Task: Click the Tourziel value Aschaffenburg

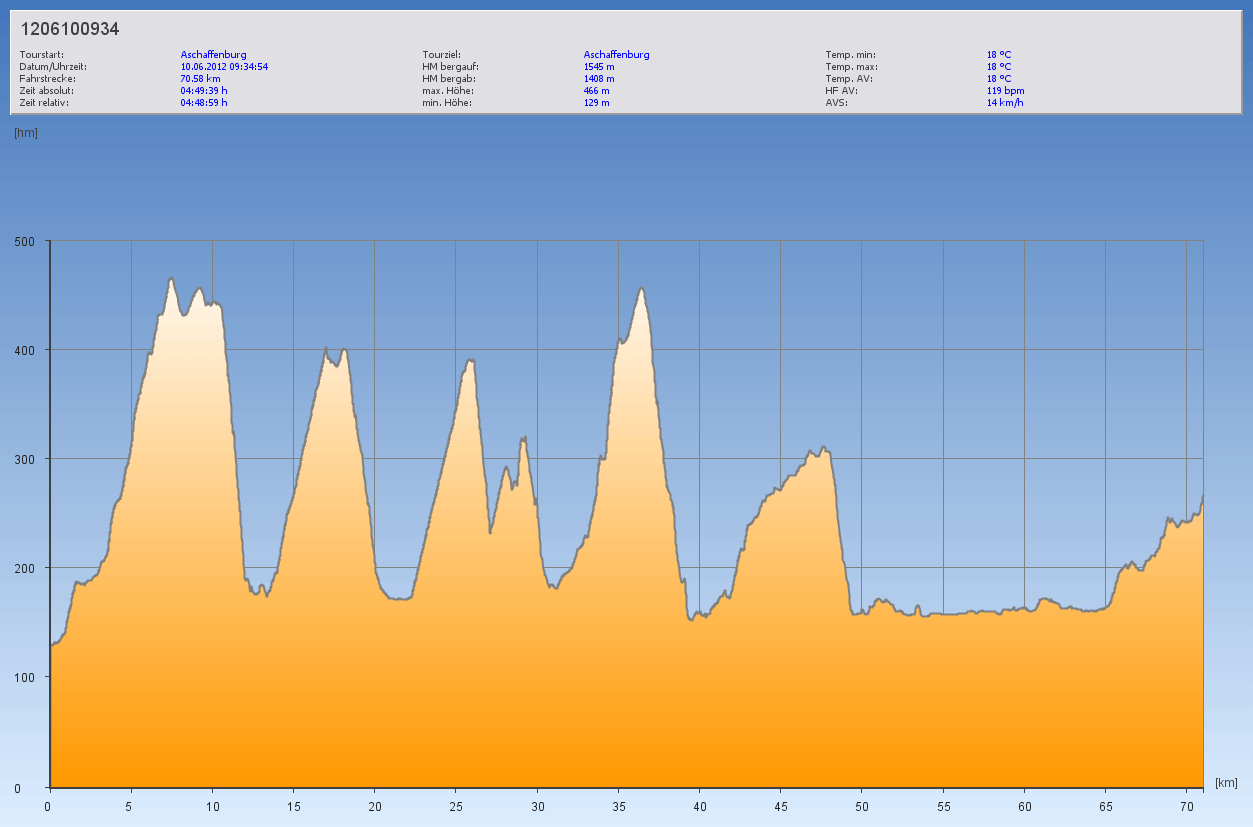Action: 616,54
